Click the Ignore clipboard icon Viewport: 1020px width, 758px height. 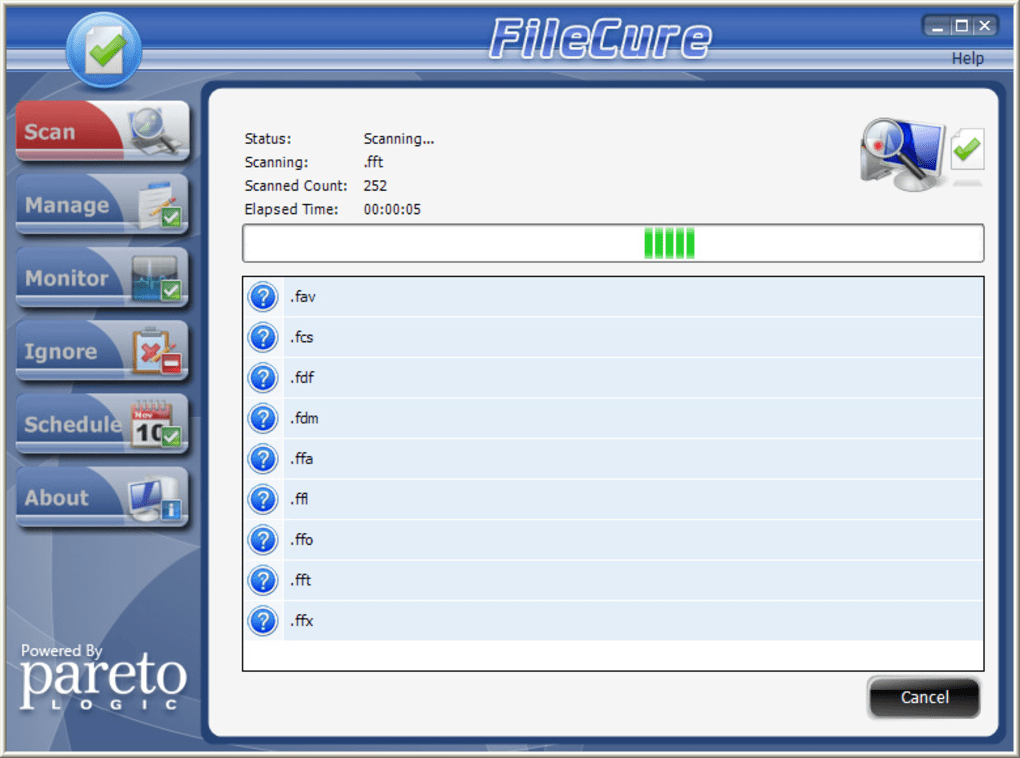[157, 351]
